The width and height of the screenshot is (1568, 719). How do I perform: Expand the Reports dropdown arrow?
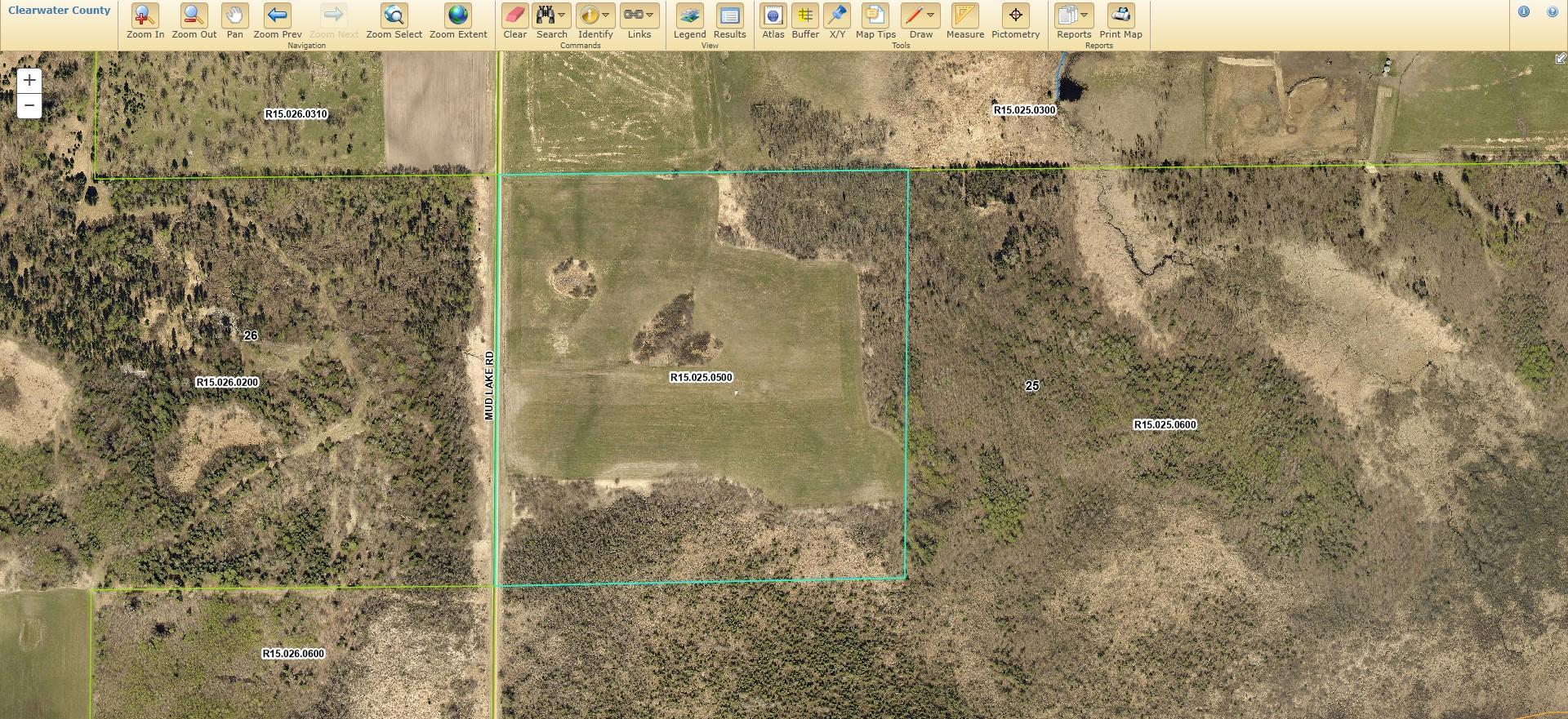(x=1084, y=15)
